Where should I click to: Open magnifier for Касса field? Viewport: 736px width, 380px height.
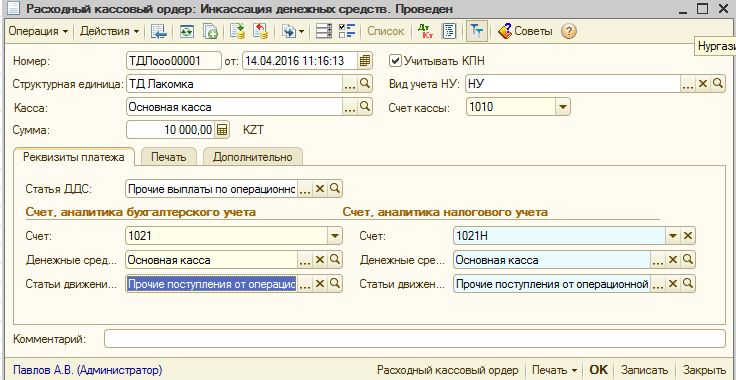[364, 107]
